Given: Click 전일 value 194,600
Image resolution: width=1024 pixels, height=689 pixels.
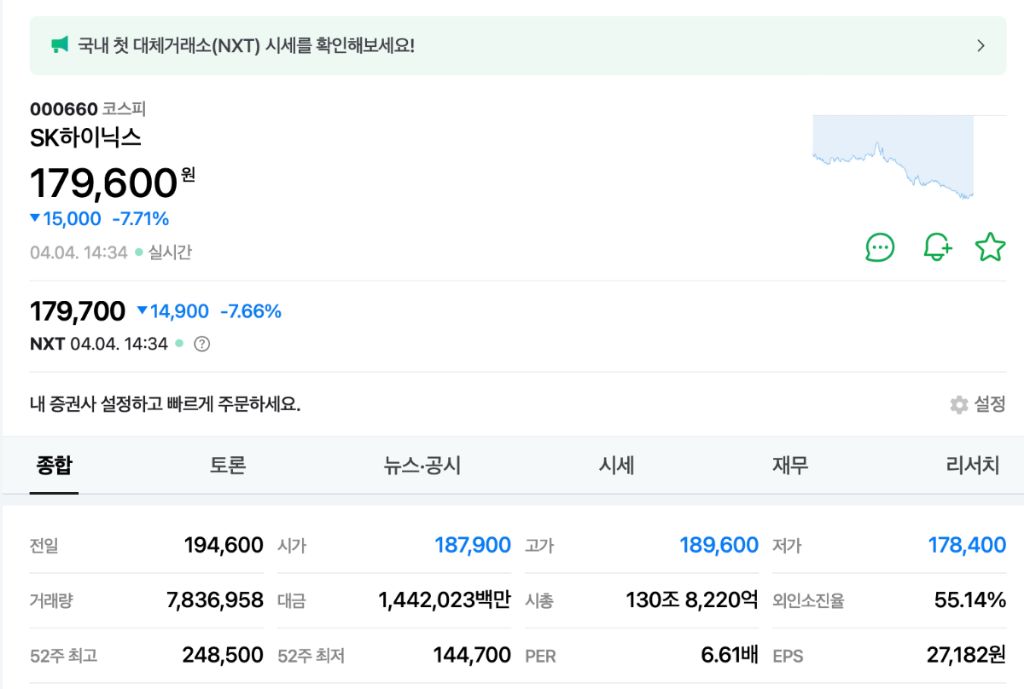Looking at the screenshot, I should point(223,545).
